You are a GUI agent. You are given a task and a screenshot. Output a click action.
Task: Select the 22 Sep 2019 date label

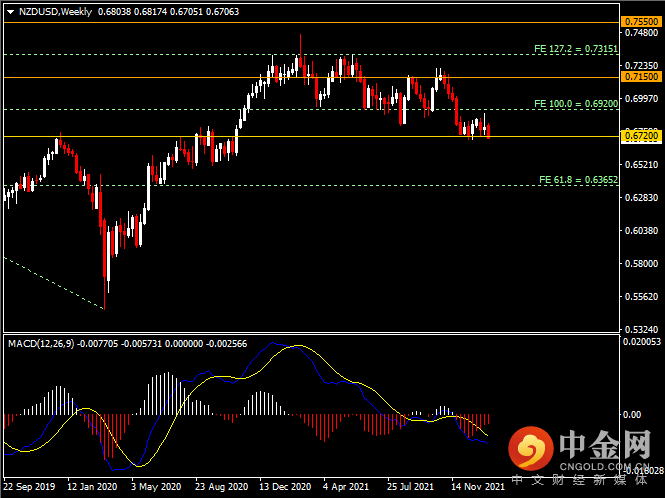click(29, 487)
